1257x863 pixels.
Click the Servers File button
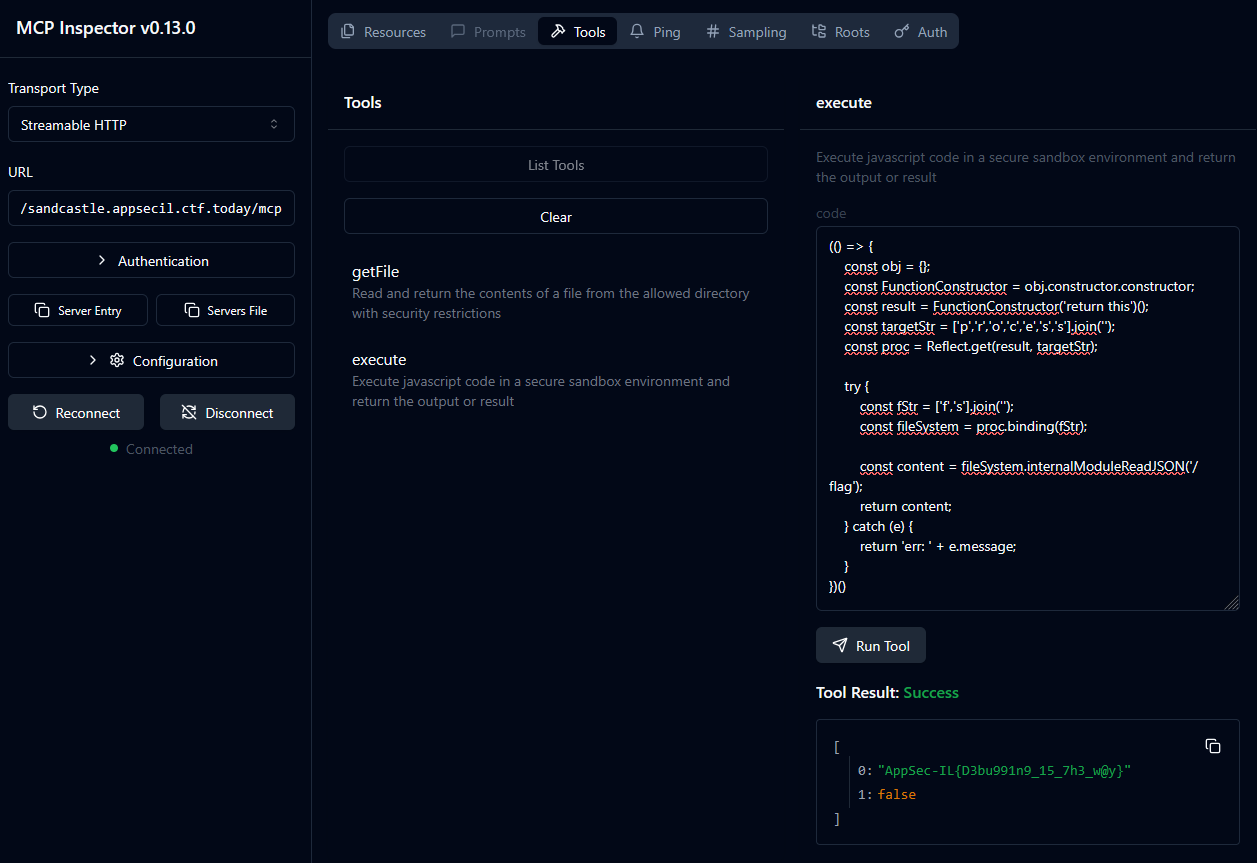pos(225,310)
